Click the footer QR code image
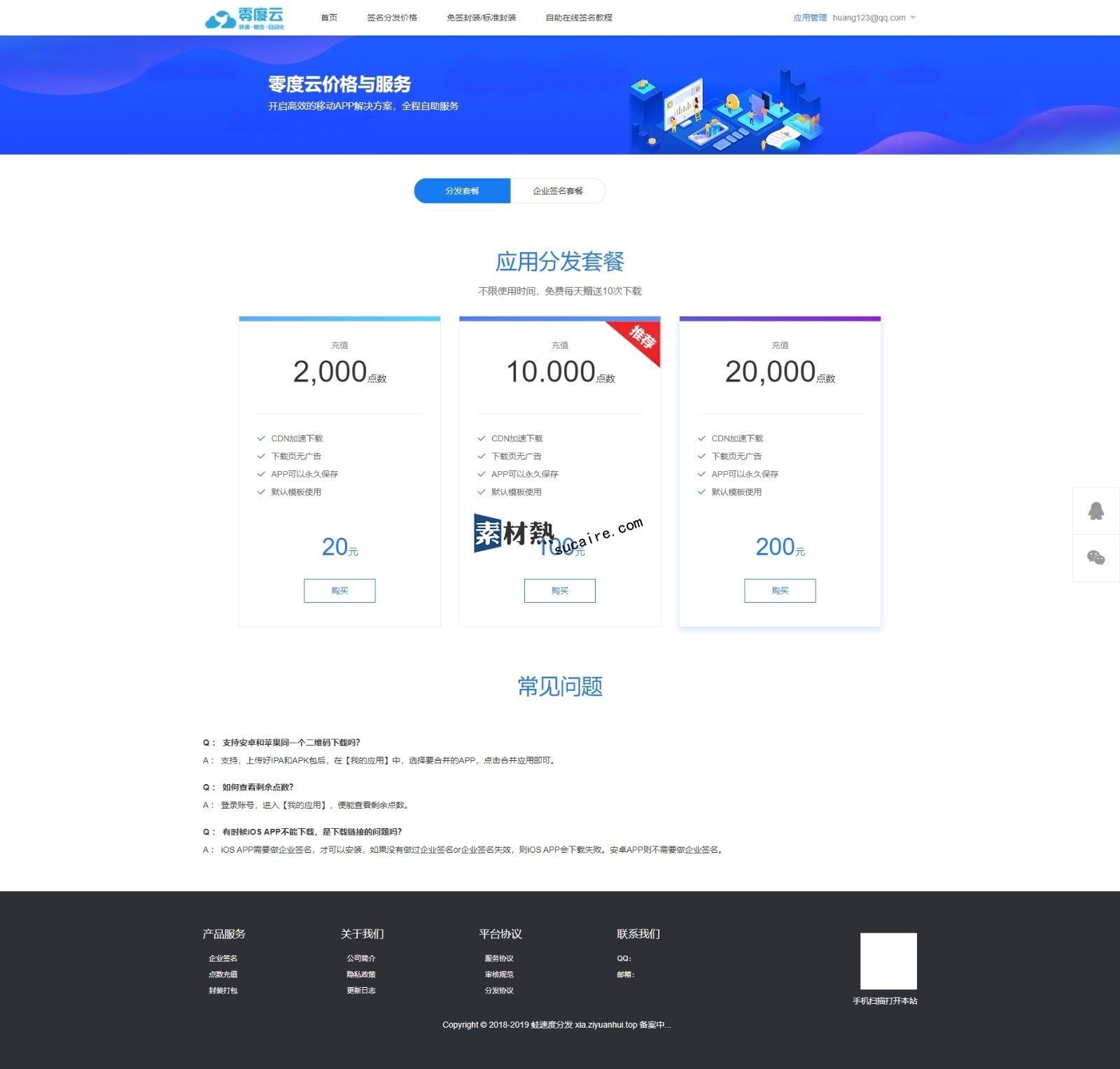Image resolution: width=1120 pixels, height=1069 pixels. (888, 960)
